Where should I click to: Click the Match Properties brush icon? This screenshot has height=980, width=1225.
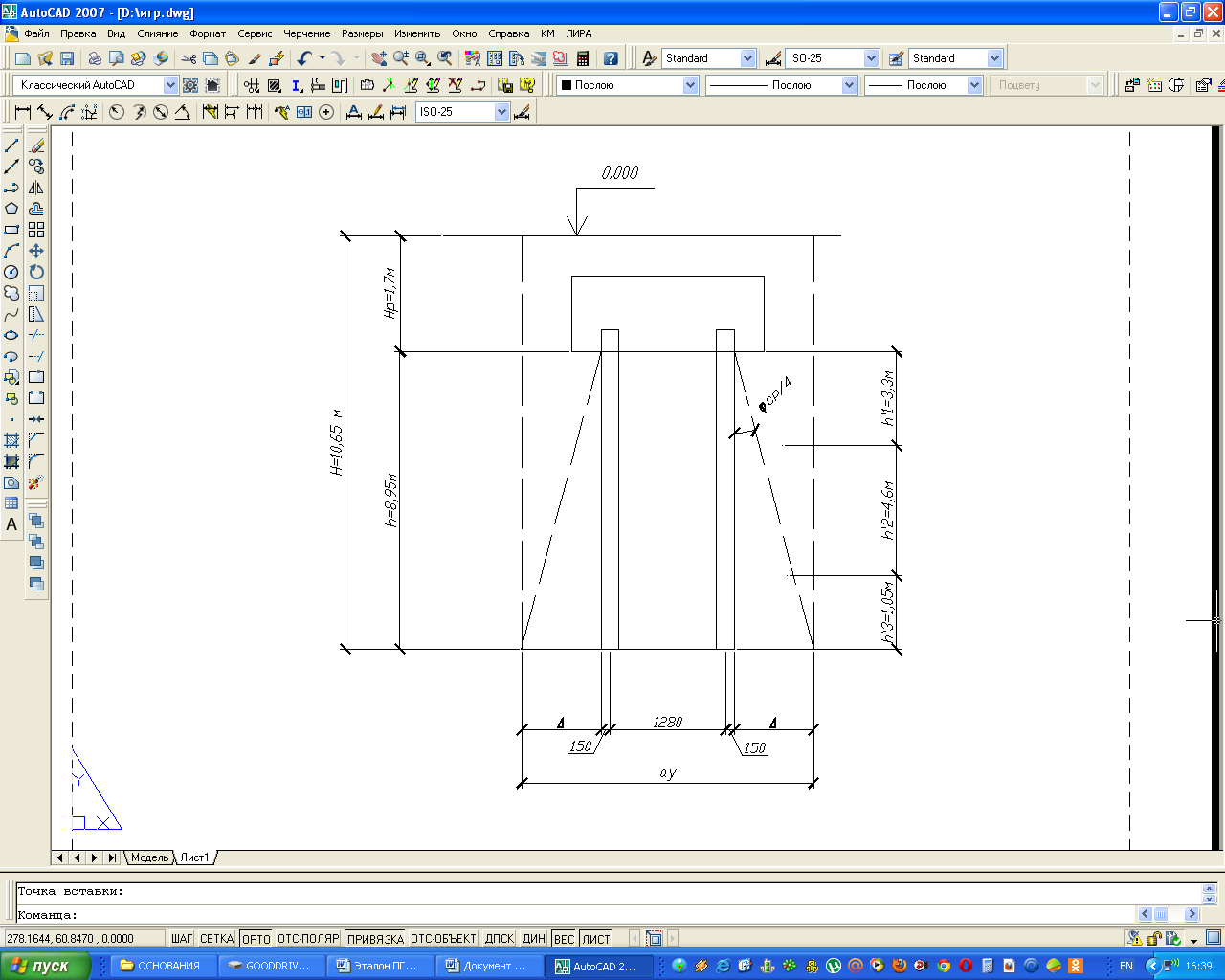255,58
